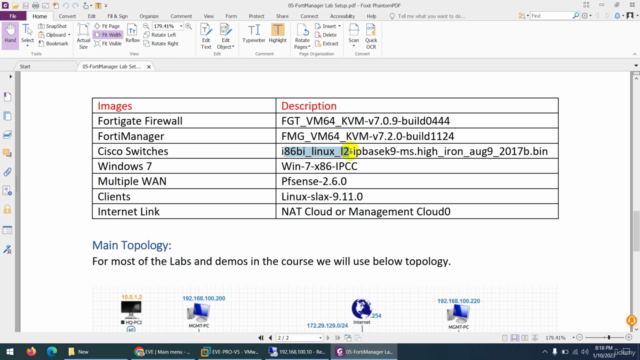This screenshot has height=360, width=640.
Task: Enable single page view mode
Action: pyautogui.click(x=505, y=338)
